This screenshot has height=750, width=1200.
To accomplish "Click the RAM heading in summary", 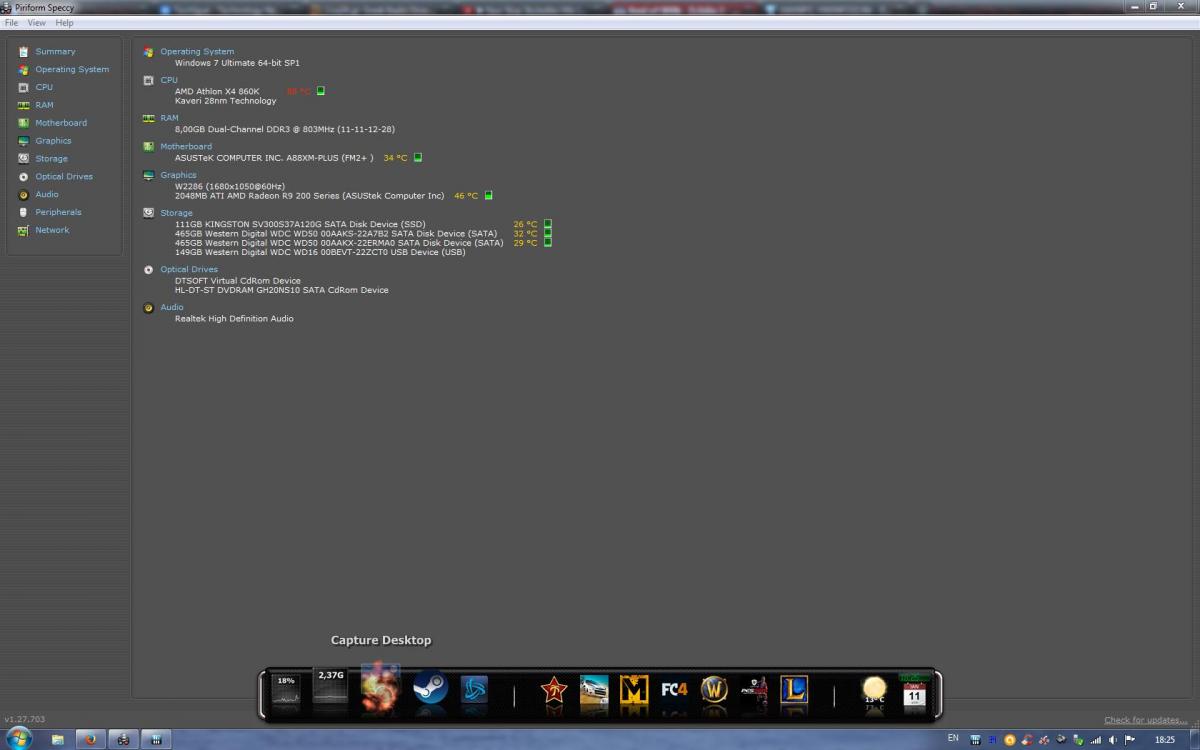I will [x=169, y=118].
